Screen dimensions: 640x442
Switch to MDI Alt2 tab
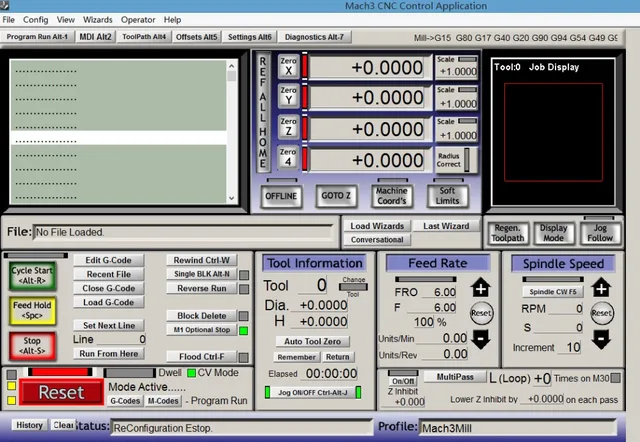[x=96, y=37]
